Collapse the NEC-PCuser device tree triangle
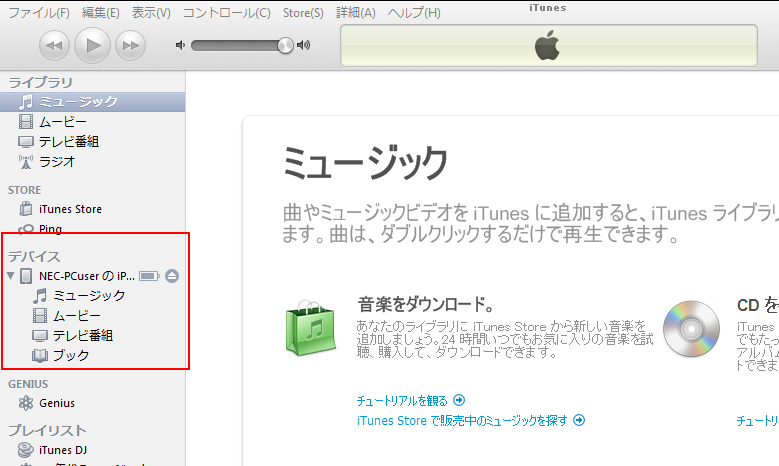 [10, 275]
